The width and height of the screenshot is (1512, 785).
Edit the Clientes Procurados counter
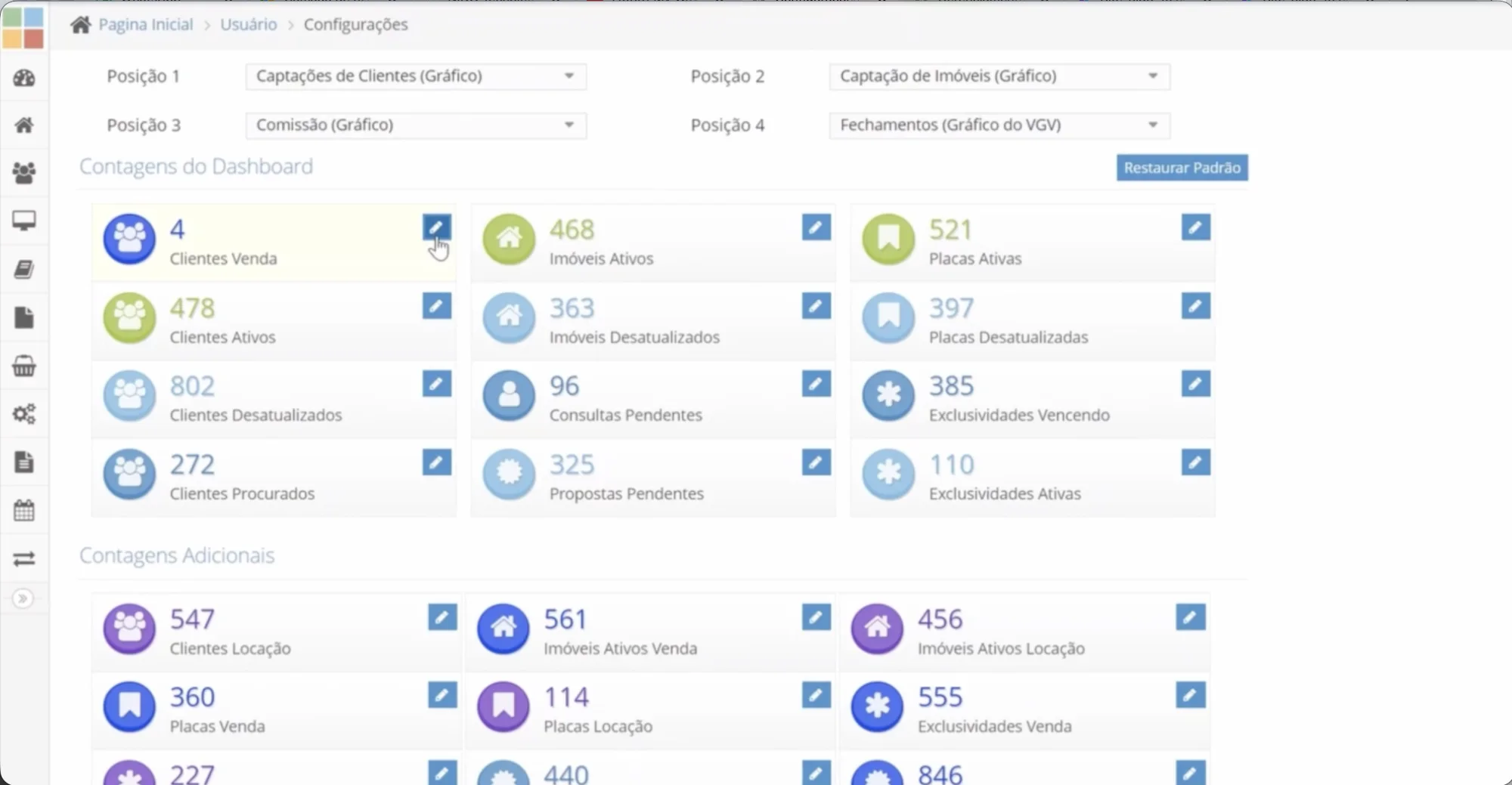[x=437, y=462]
